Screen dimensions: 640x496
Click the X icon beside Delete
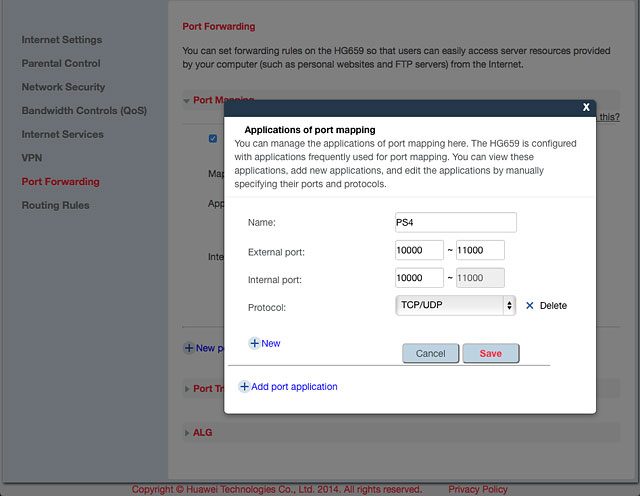(529, 306)
